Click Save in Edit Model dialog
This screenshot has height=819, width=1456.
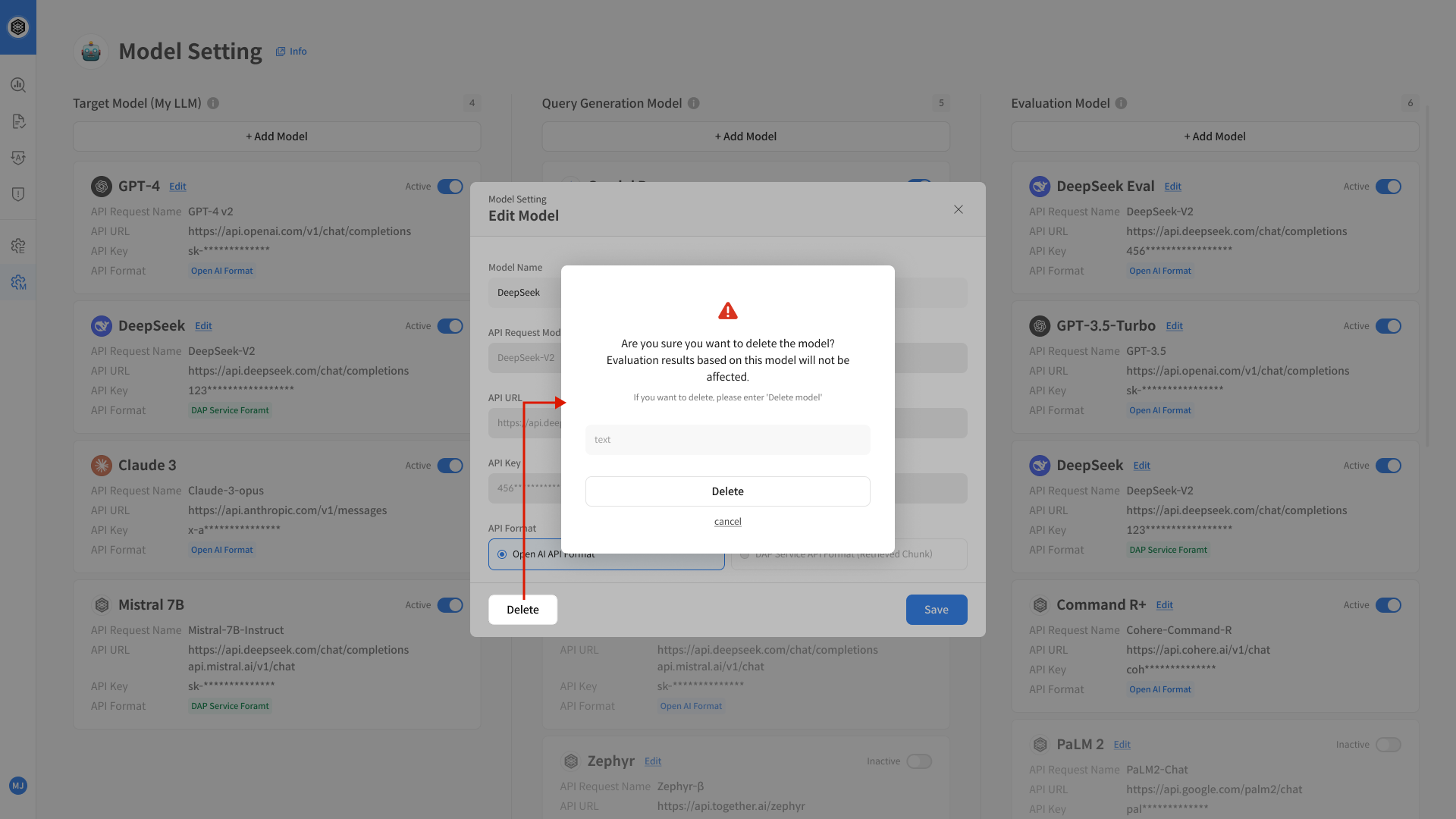point(937,610)
